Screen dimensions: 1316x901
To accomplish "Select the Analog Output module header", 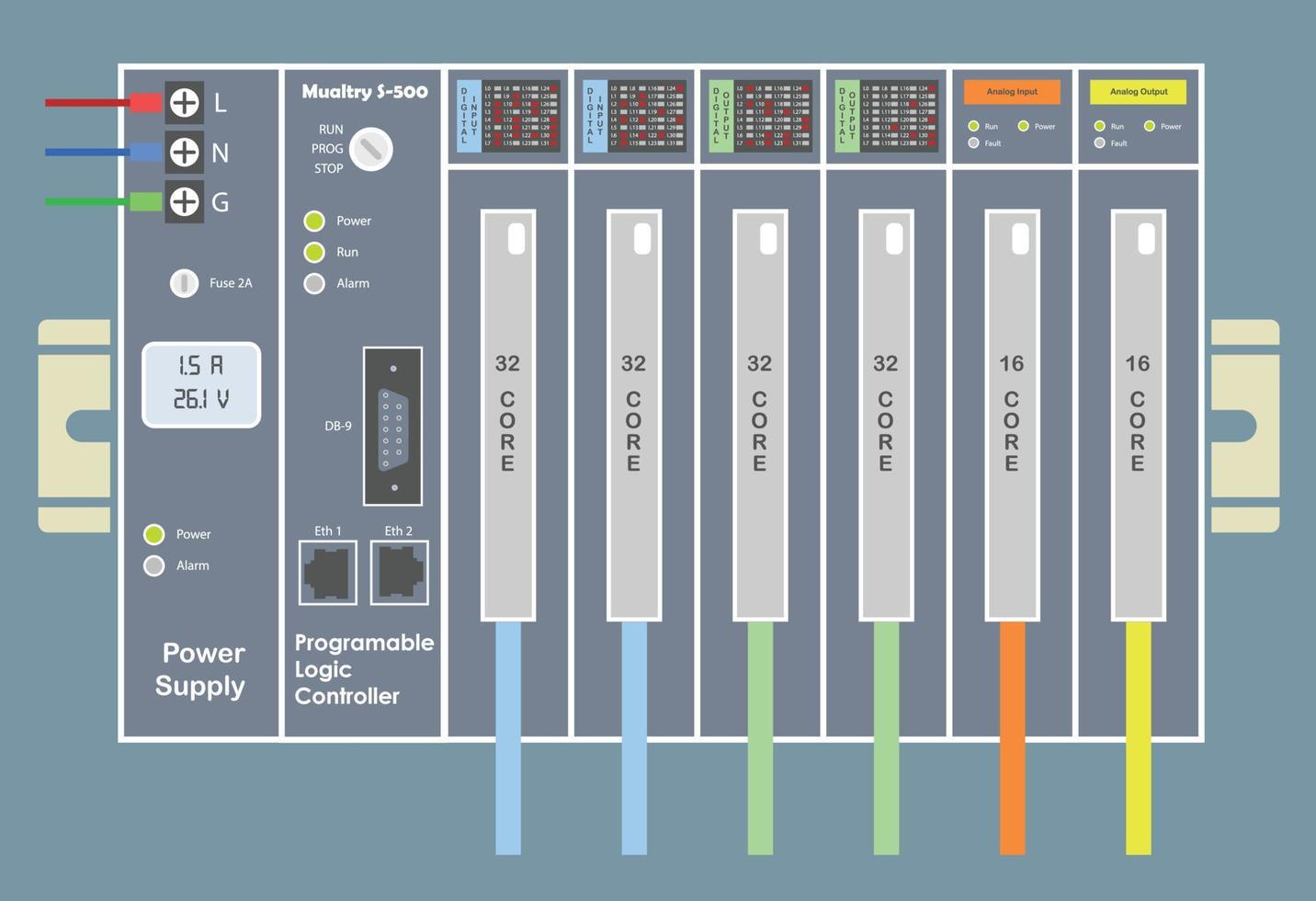I will coord(1138,92).
